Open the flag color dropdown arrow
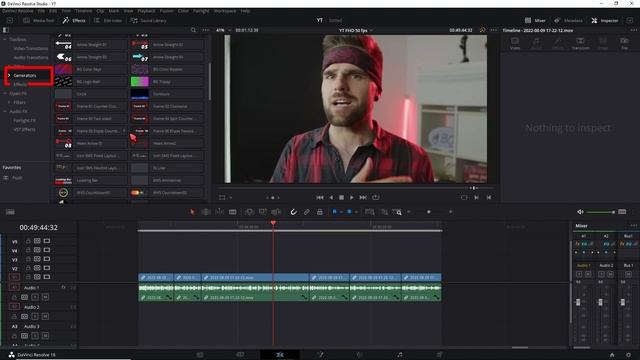640x360 pixels. (341, 212)
